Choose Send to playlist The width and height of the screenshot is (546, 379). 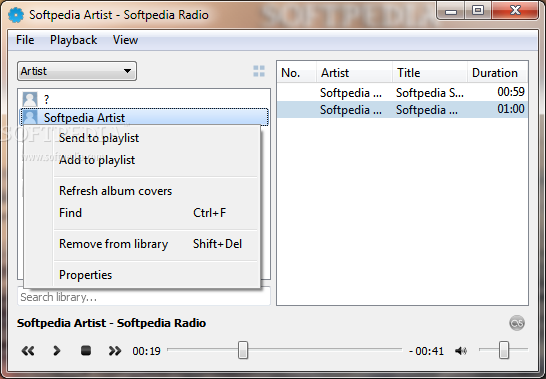[x=142, y=138]
